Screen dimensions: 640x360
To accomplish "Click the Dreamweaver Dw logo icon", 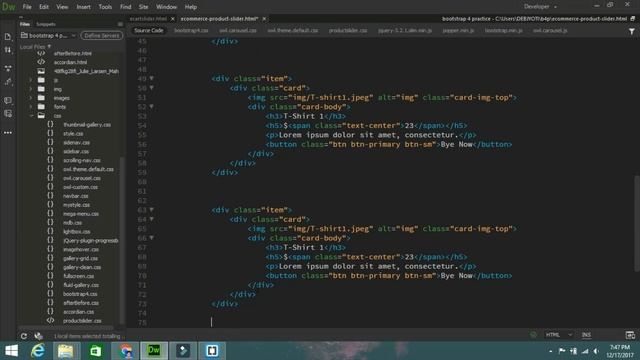I will click(x=9, y=7).
